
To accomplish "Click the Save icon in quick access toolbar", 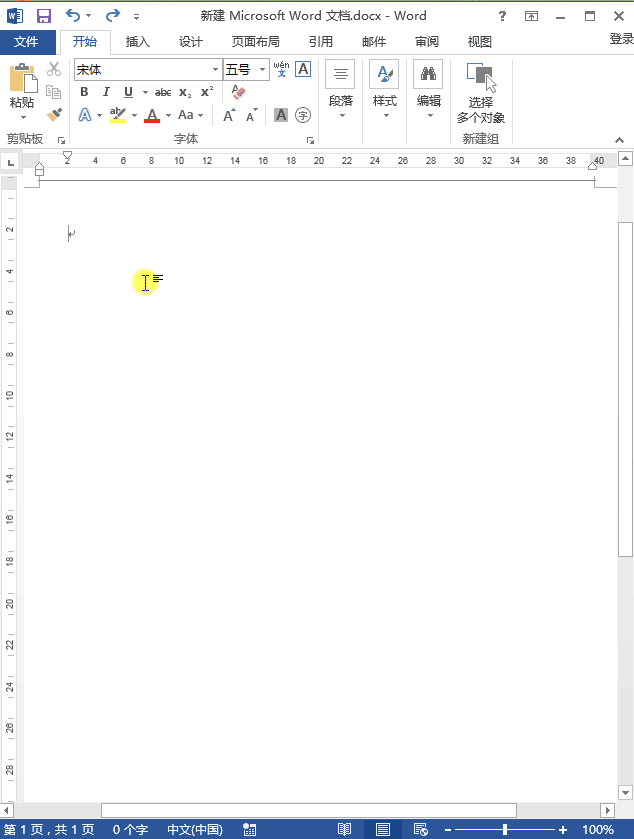I will 44,16.
